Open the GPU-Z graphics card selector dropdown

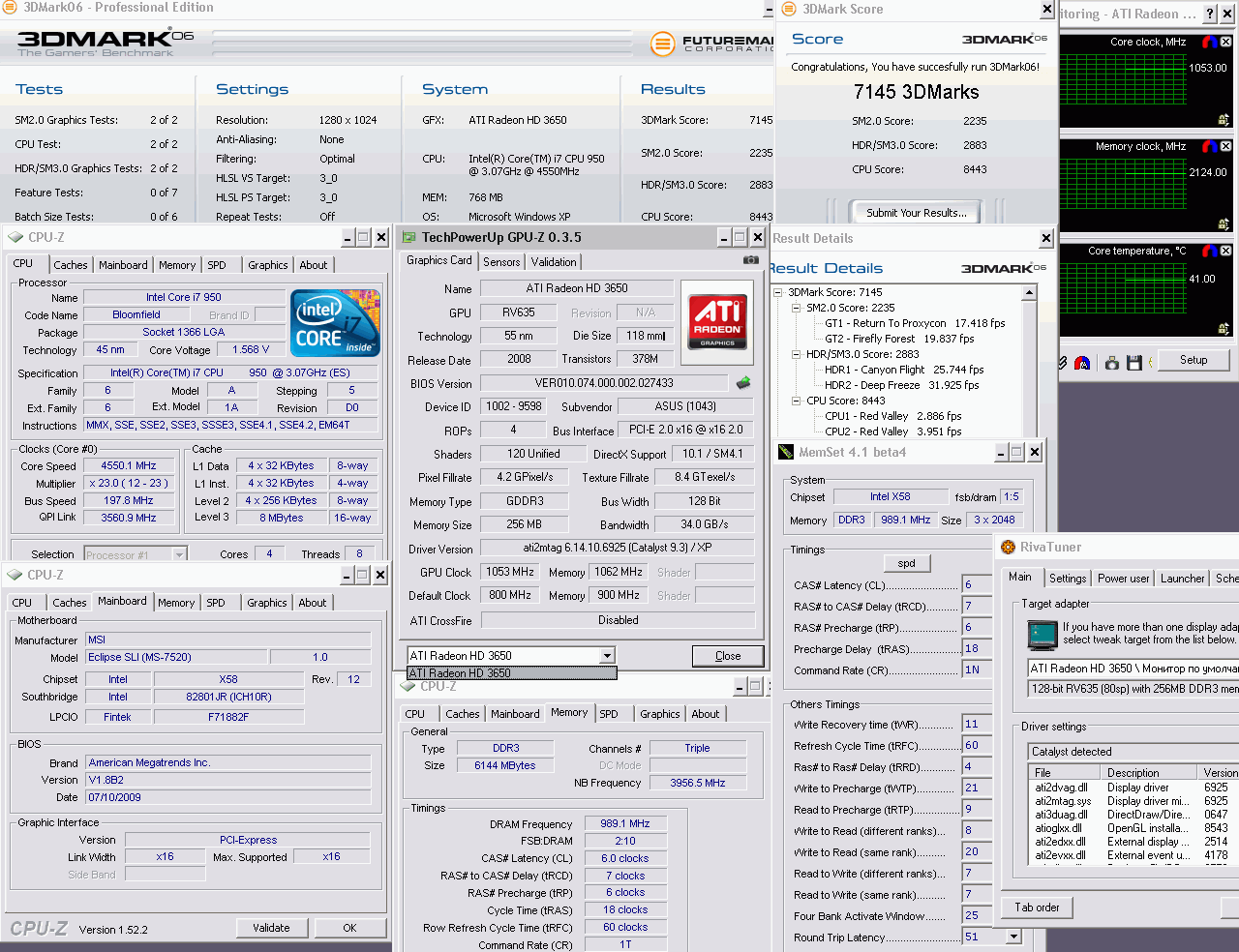point(608,656)
